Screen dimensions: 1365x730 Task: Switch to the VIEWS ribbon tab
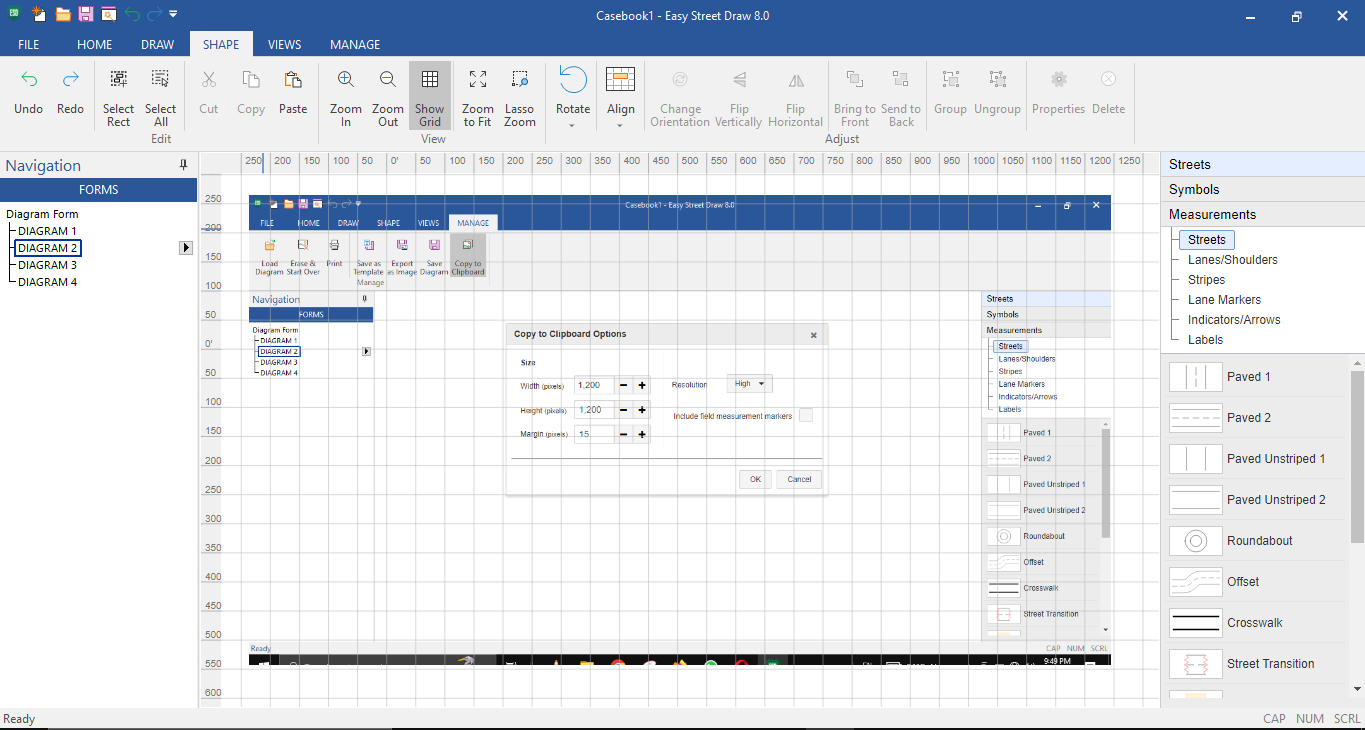[285, 44]
